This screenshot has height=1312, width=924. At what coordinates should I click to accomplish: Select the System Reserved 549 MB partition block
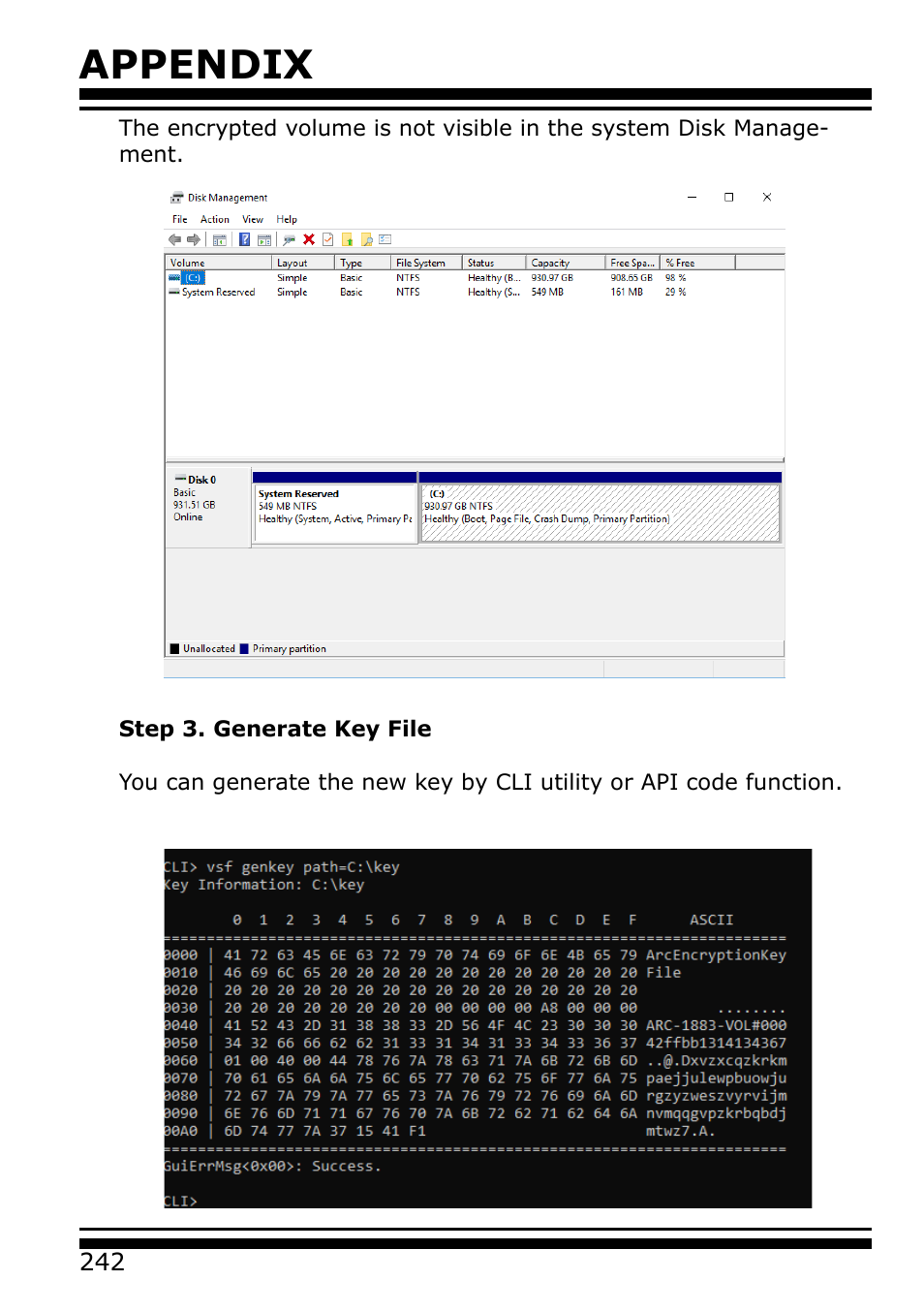(x=335, y=509)
